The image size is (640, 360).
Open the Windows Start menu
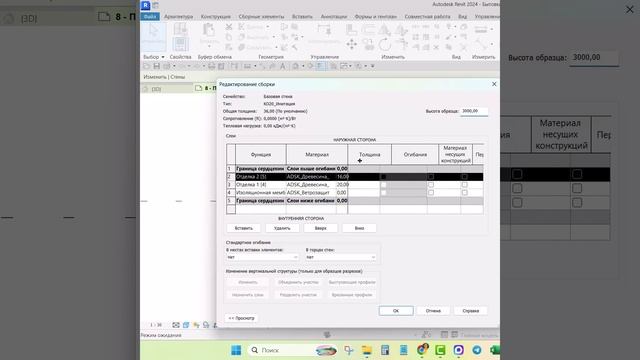[x=236, y=350]
